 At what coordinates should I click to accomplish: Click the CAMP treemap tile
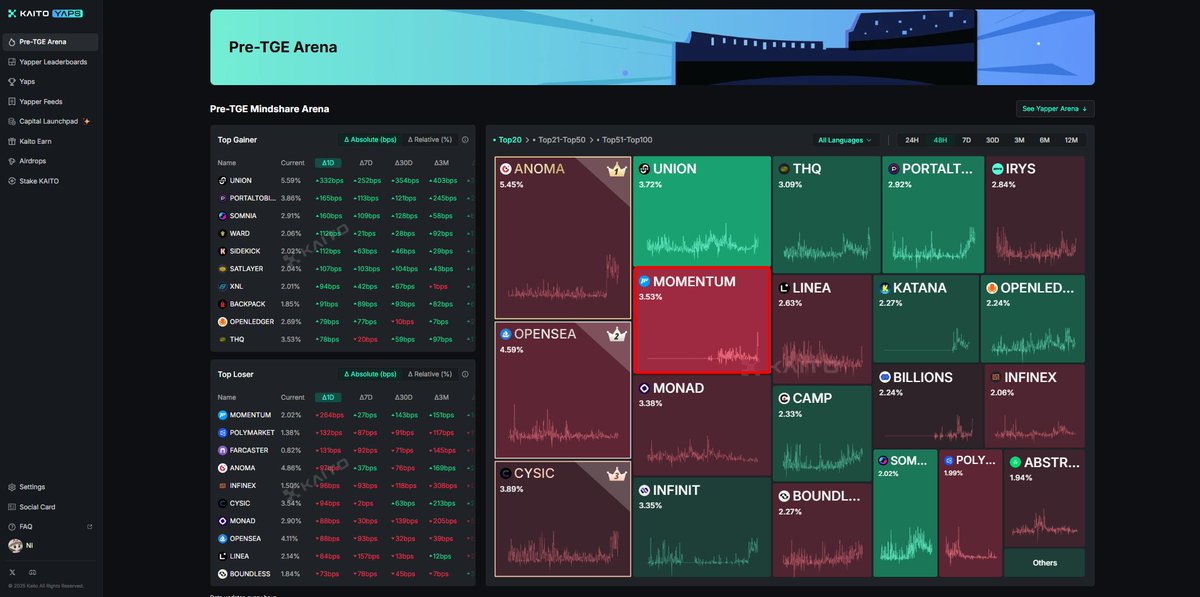tap(821, 434)
